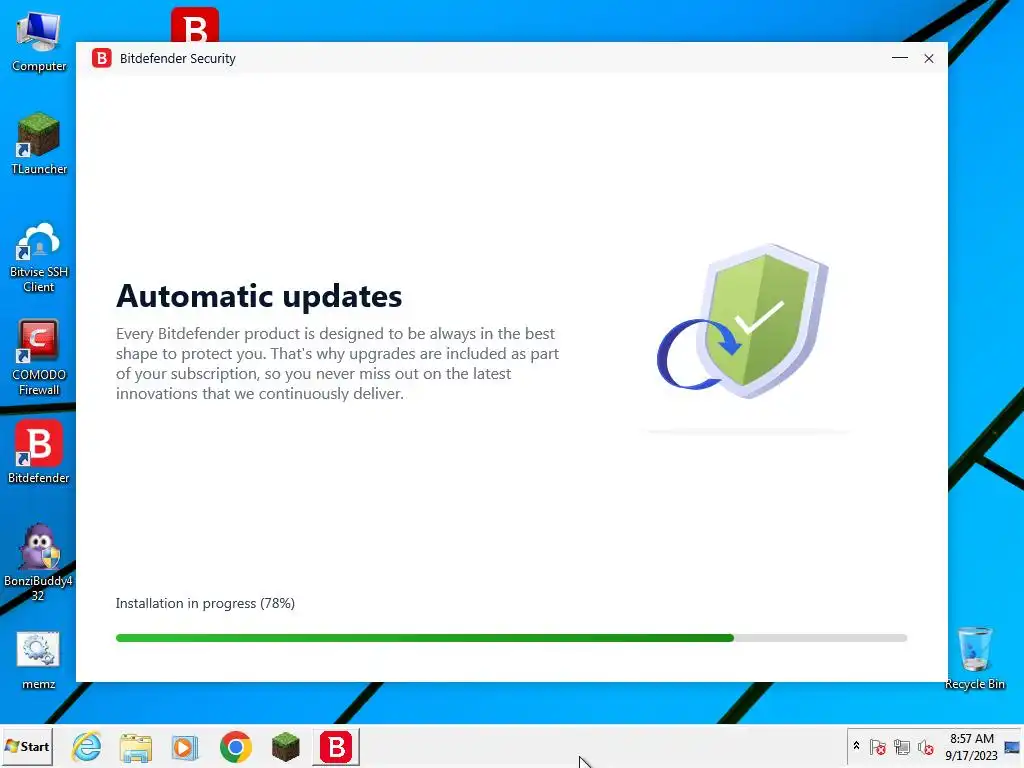Open the memz desktop file
This screenshot has height=768, width=1024.
pyautogui.click(x=39, y=660)
